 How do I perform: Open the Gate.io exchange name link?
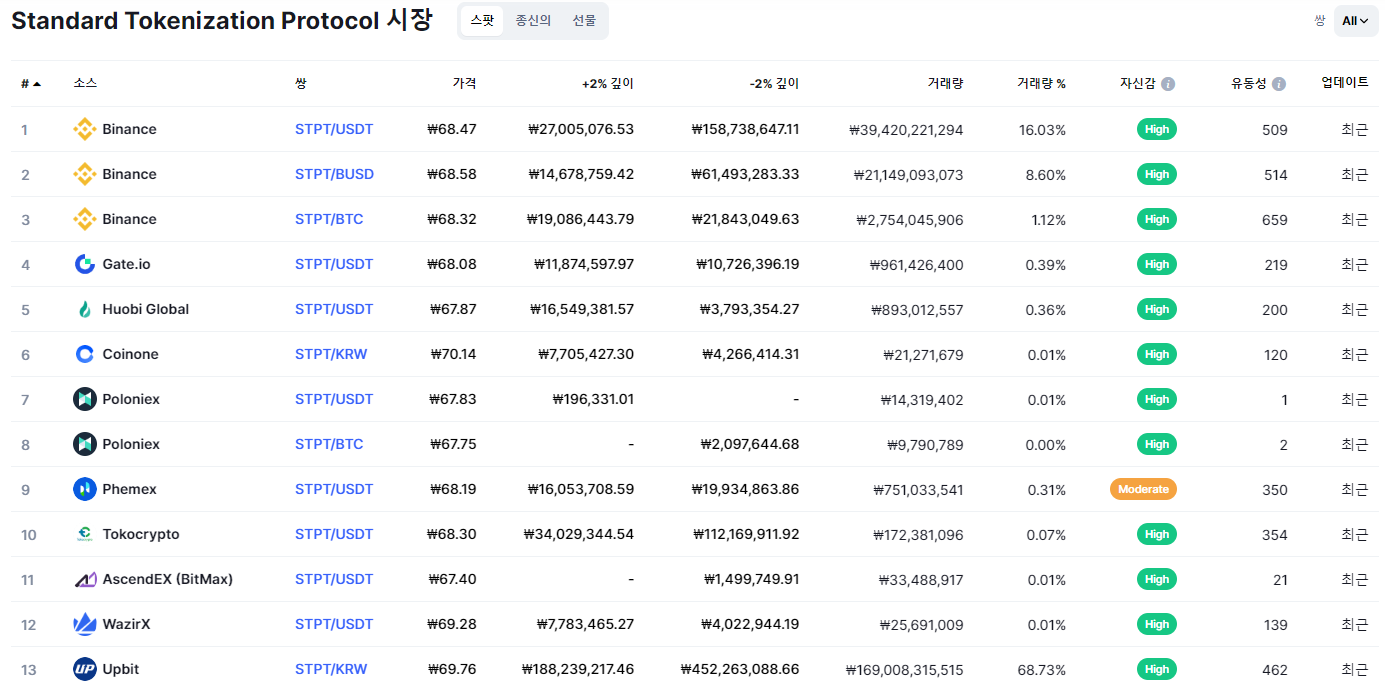point(126,264)
